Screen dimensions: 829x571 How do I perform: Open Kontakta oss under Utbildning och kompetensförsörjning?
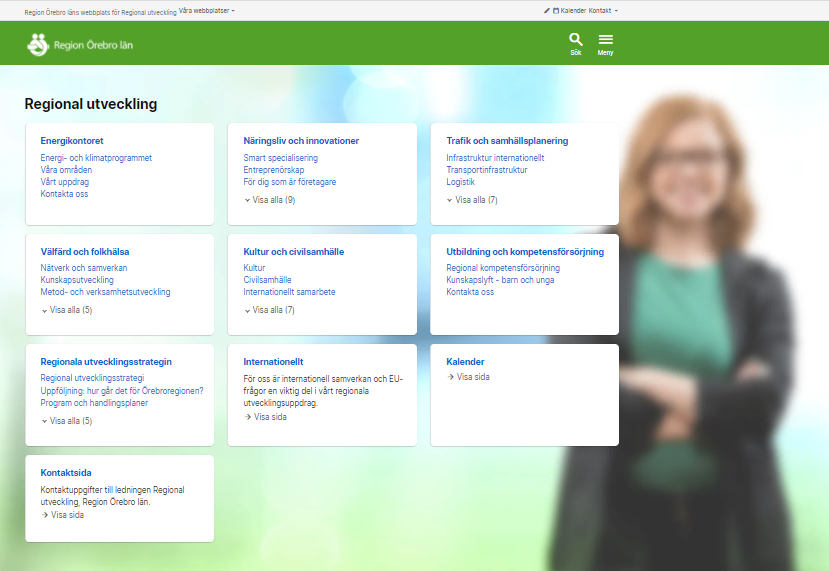(470, 292)
